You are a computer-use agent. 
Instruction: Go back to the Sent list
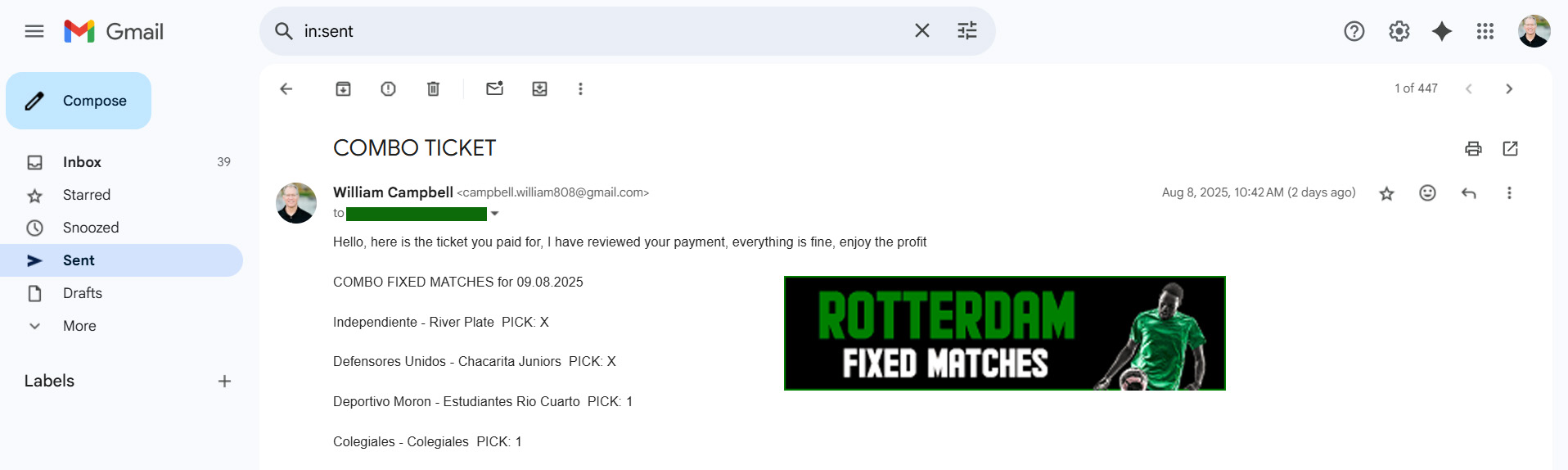[286, 88]
